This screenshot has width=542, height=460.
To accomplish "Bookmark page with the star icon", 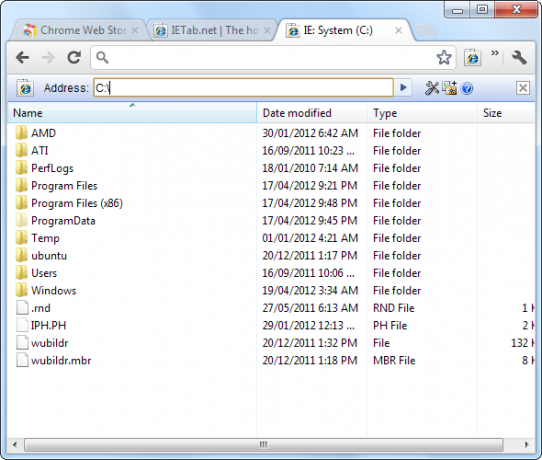I will (444, 57).
